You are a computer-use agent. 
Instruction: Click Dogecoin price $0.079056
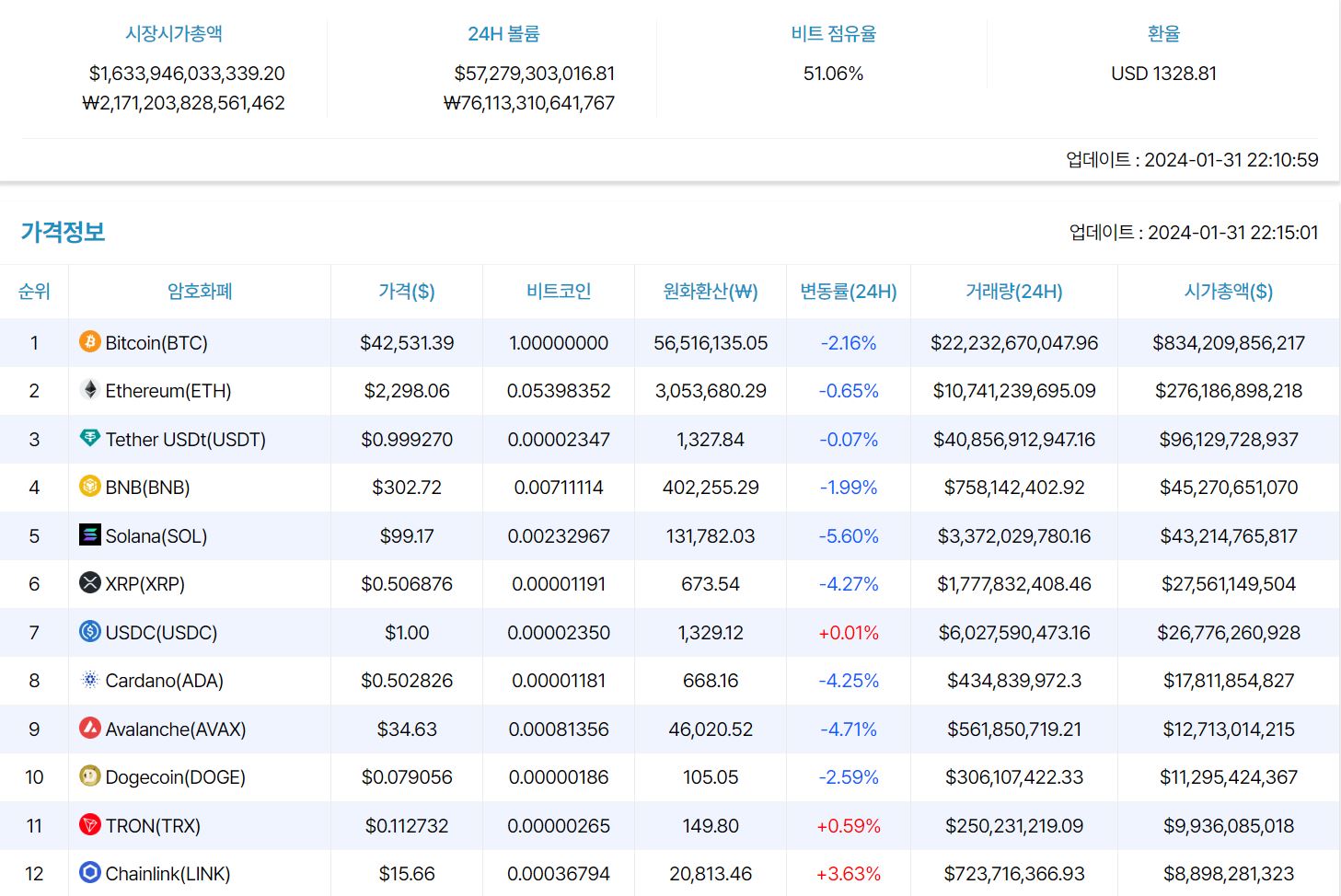(407, 777)
